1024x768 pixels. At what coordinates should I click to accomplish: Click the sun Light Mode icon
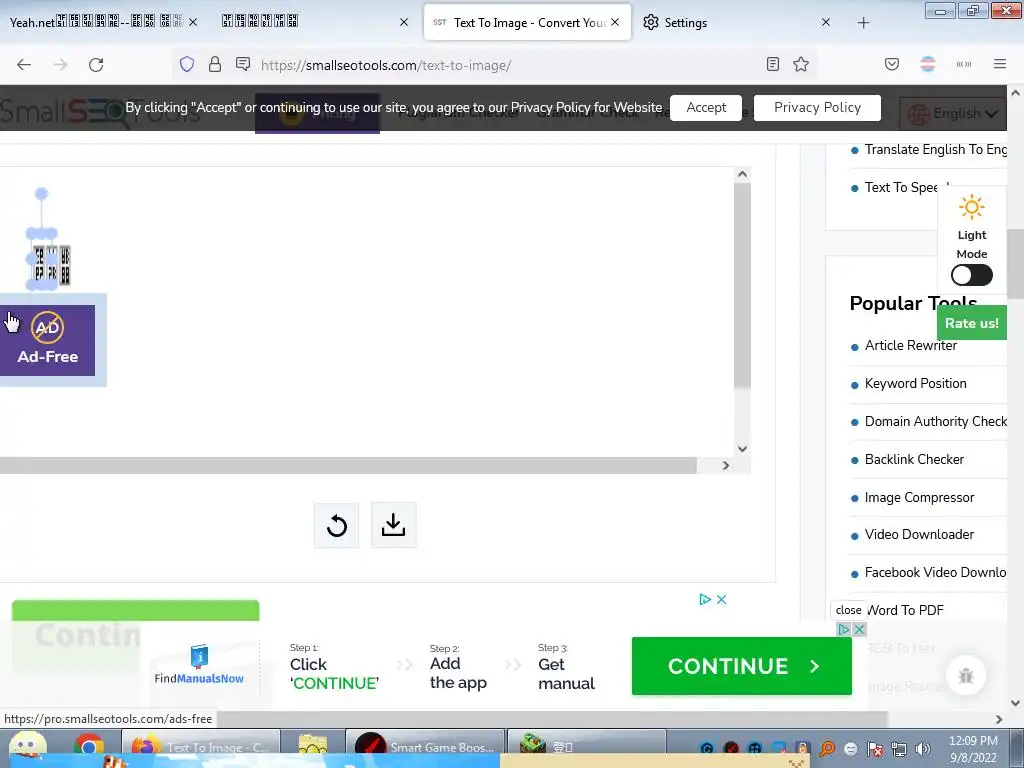click(x=972, y=207)
